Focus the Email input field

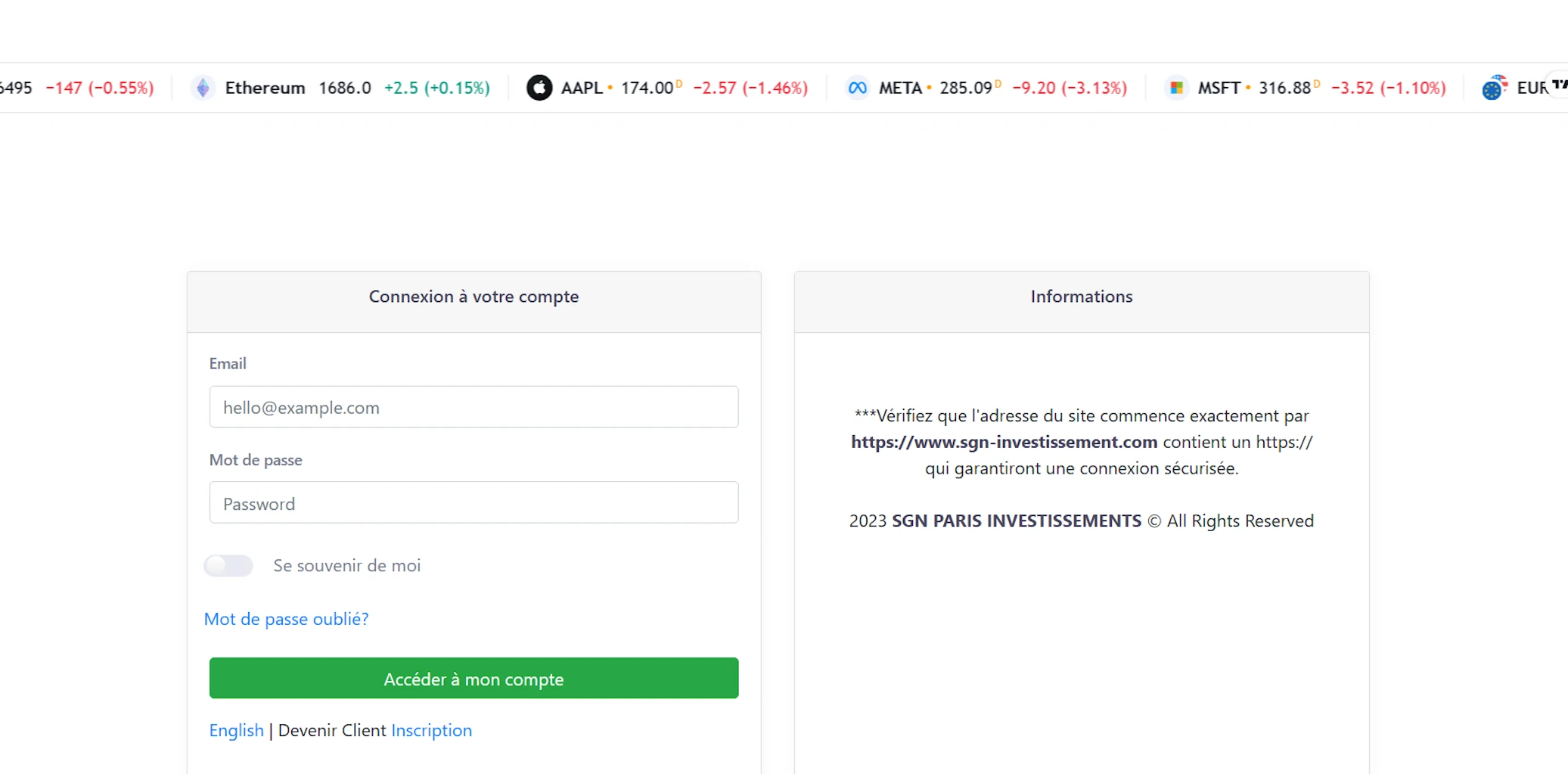(474, 407)
